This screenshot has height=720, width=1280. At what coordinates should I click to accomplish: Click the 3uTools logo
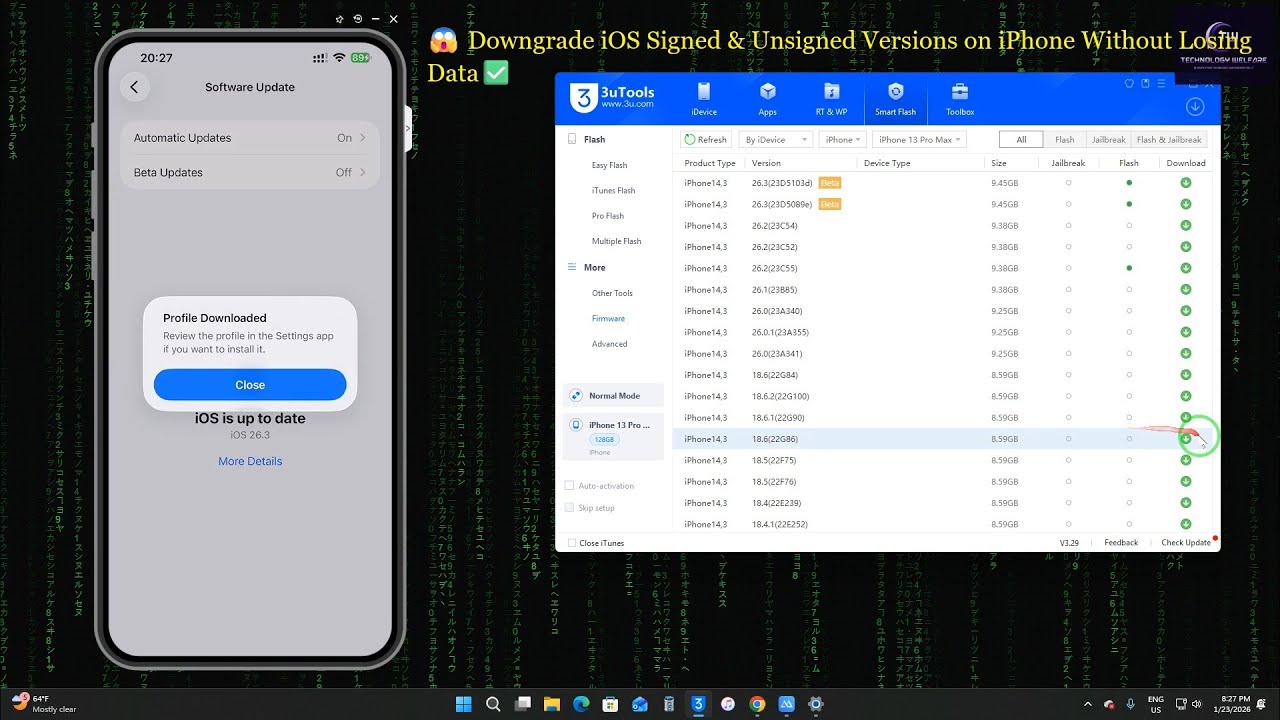pyautogui.click(x=612, y=97)
